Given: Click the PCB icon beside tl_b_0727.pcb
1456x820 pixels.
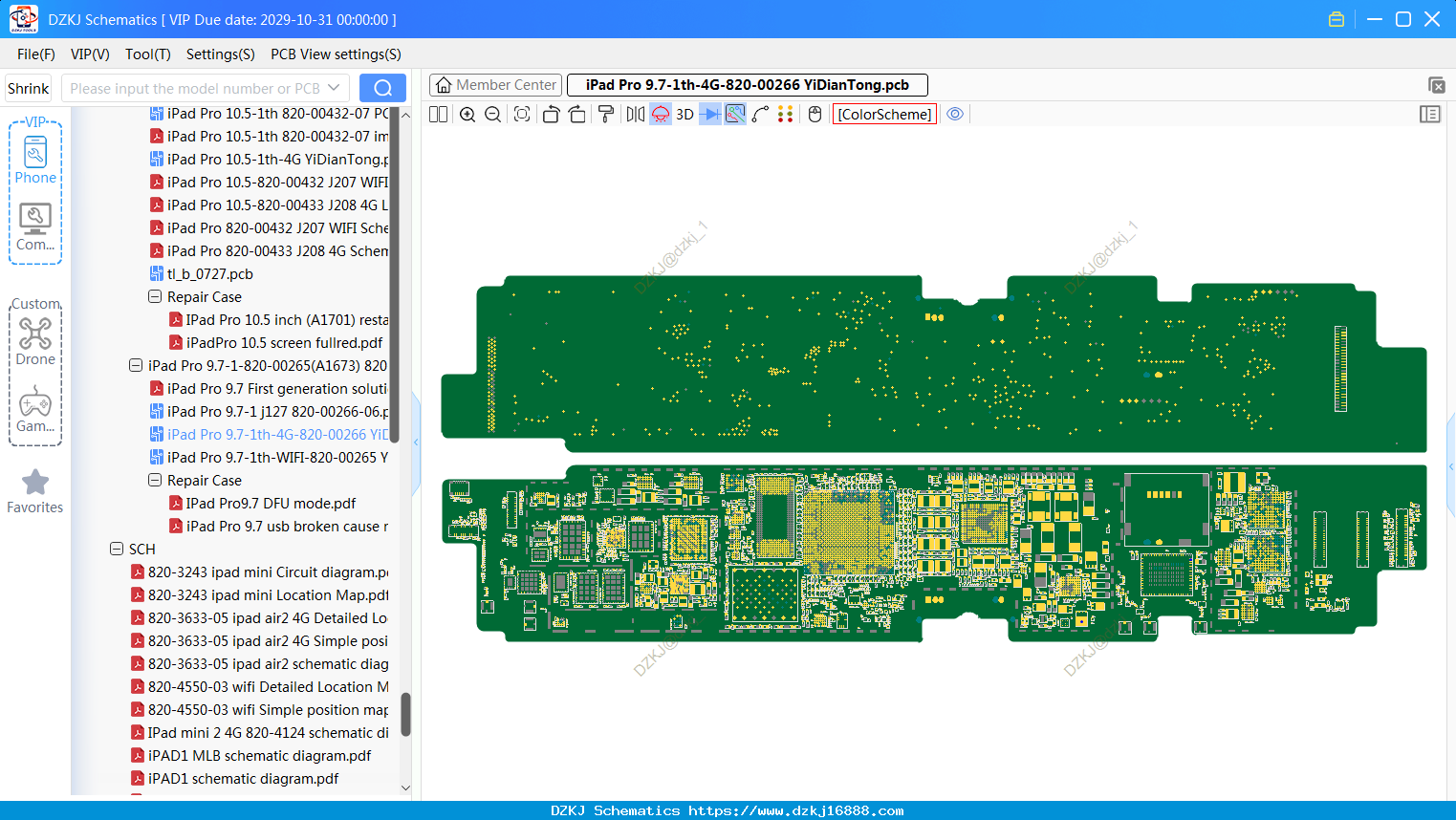Looking at the screenshot, I should [157, 273].
